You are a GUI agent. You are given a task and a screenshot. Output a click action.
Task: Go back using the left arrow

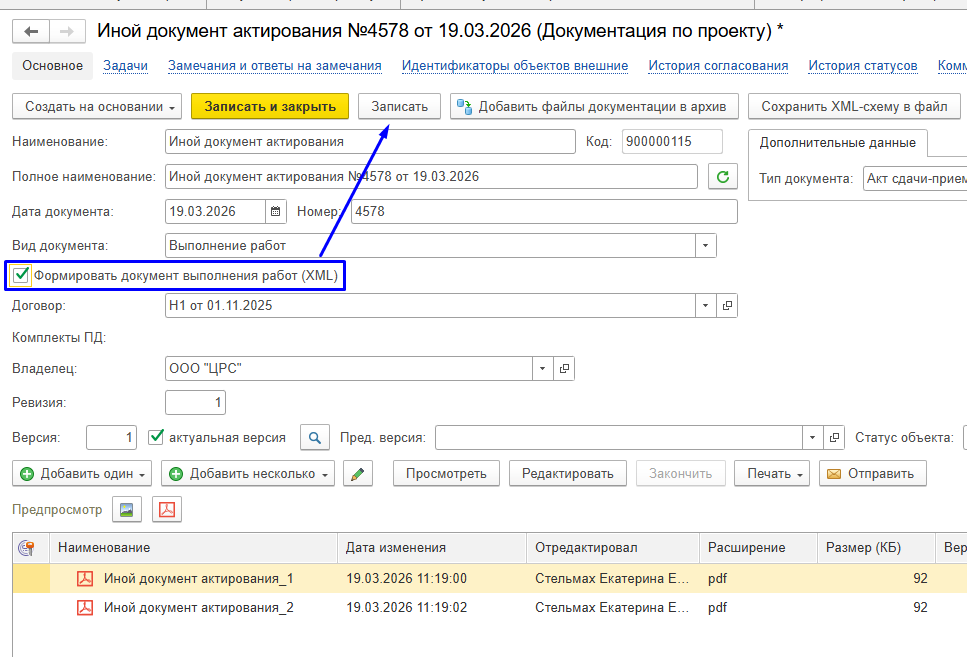point(31,32)
